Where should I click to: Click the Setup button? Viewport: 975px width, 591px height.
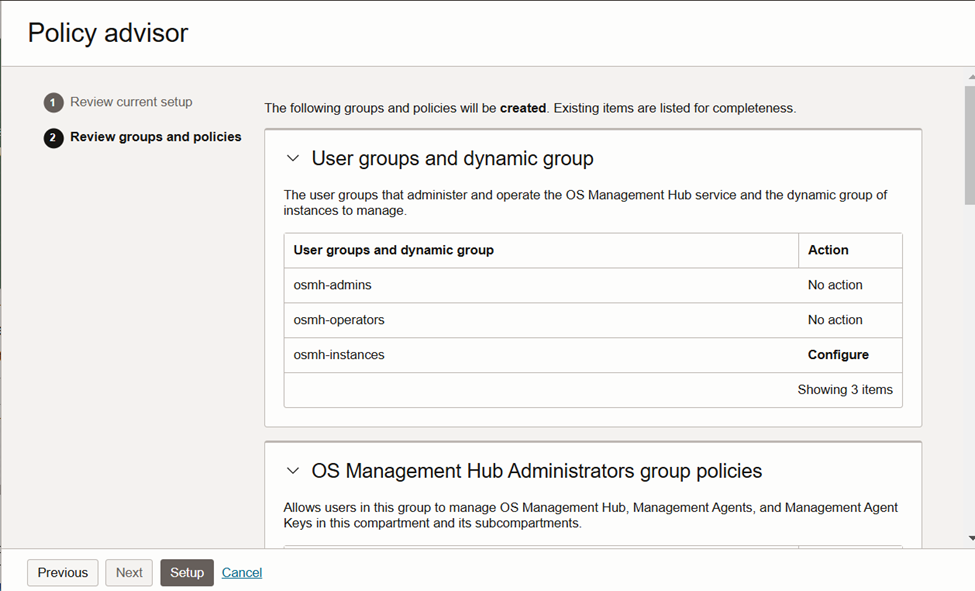point(187,572)
